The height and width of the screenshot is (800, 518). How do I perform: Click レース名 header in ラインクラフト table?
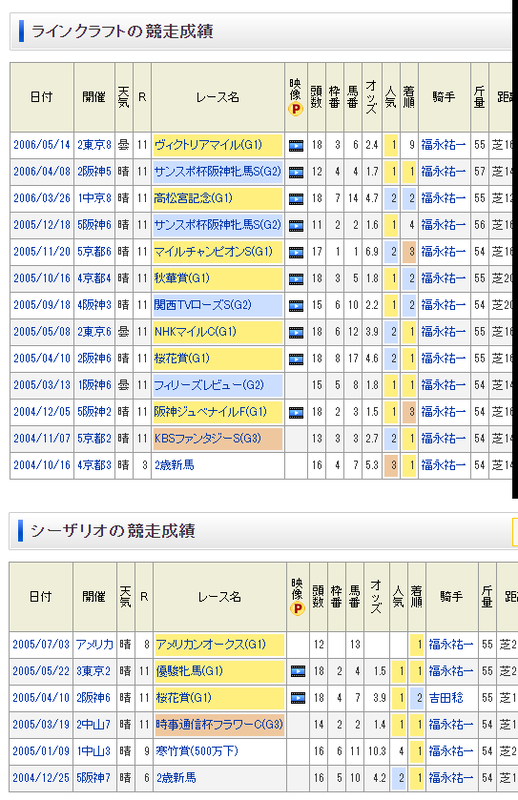218,97
